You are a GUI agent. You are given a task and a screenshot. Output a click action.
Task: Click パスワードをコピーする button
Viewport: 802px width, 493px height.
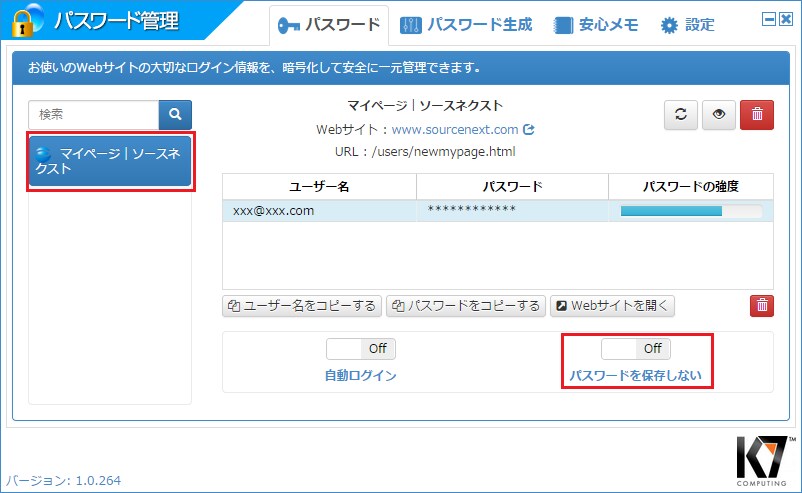coord(466,306)
